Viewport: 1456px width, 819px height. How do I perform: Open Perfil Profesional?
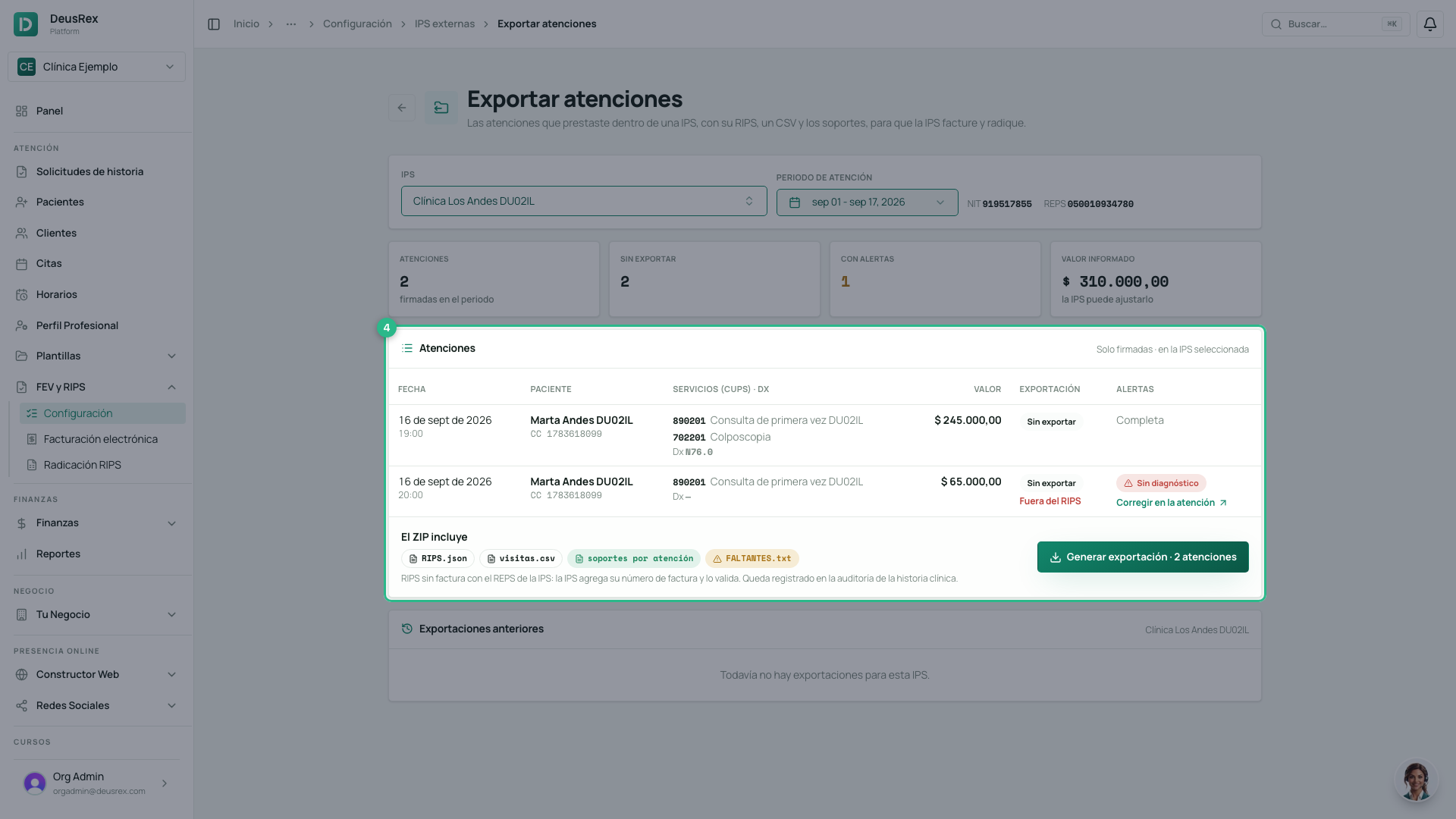[96, 325]
